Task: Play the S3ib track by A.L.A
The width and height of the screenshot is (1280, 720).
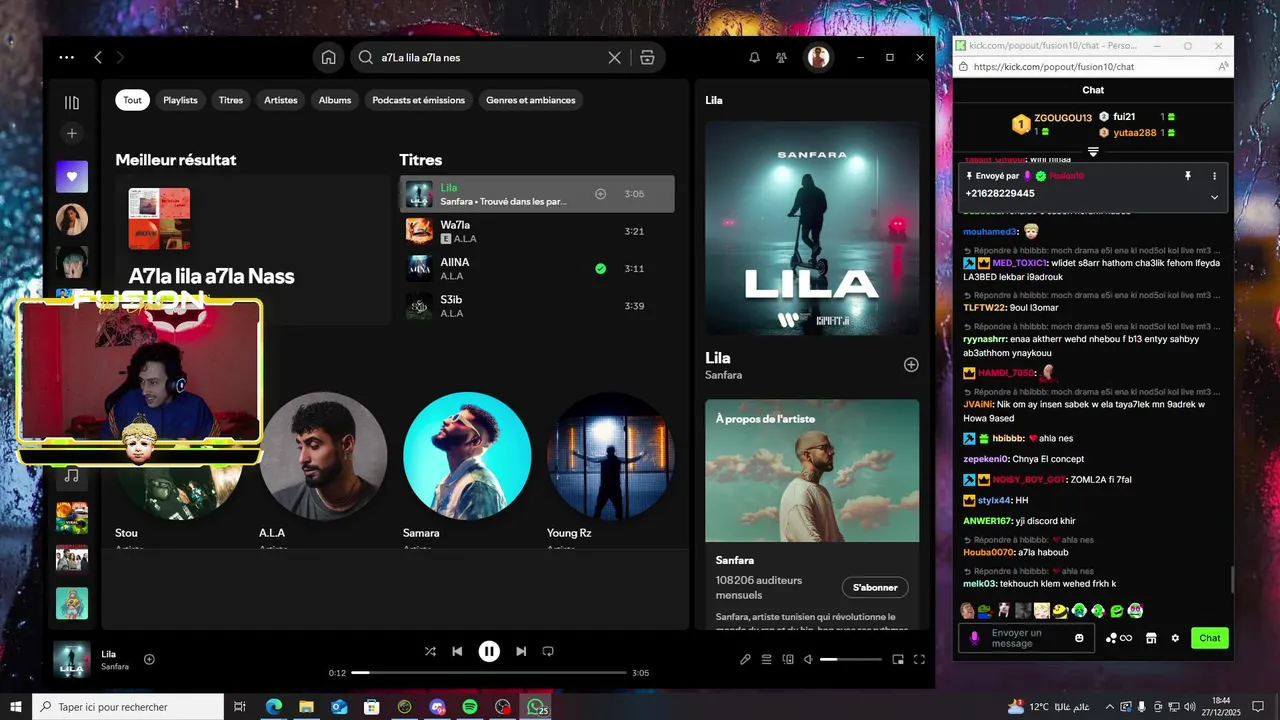Action: pos(537,306)
